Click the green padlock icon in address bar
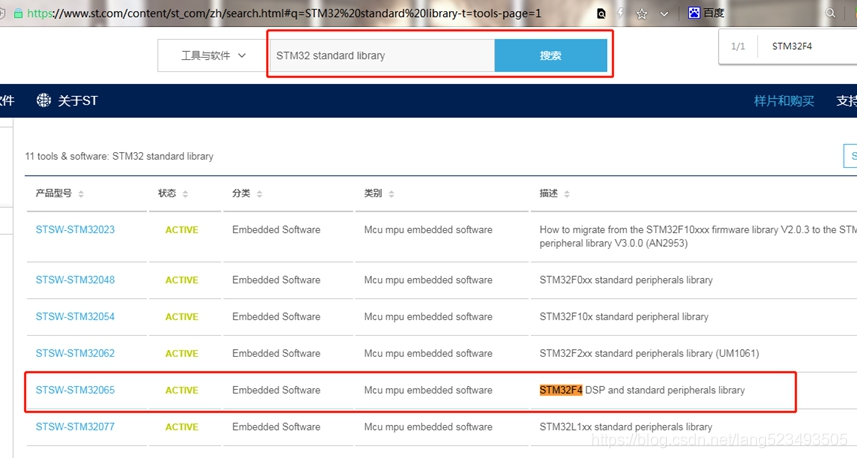 [x=18, y=14]
